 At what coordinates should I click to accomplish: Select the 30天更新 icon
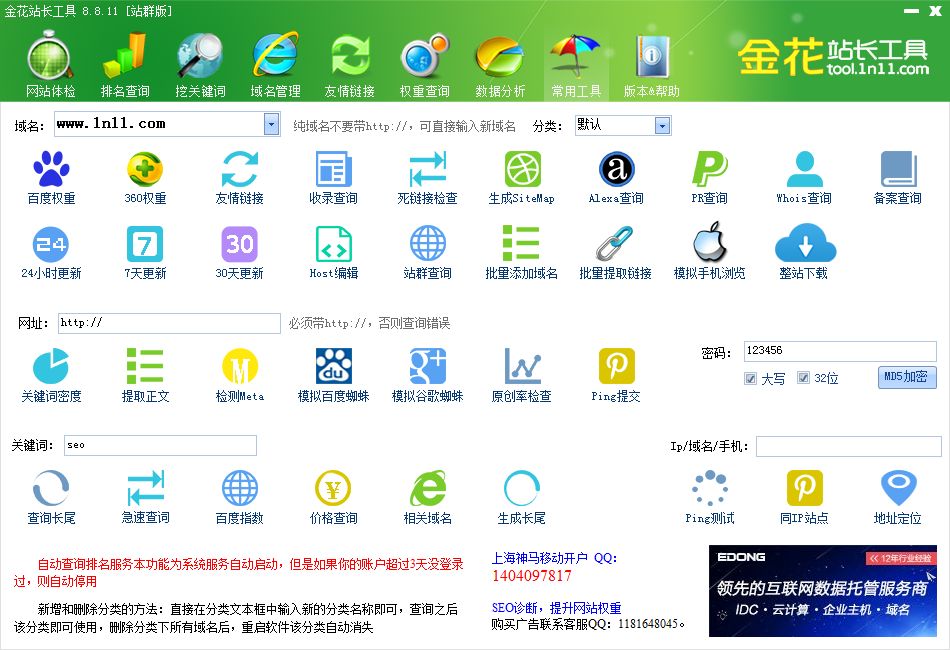tap(239, 244)
